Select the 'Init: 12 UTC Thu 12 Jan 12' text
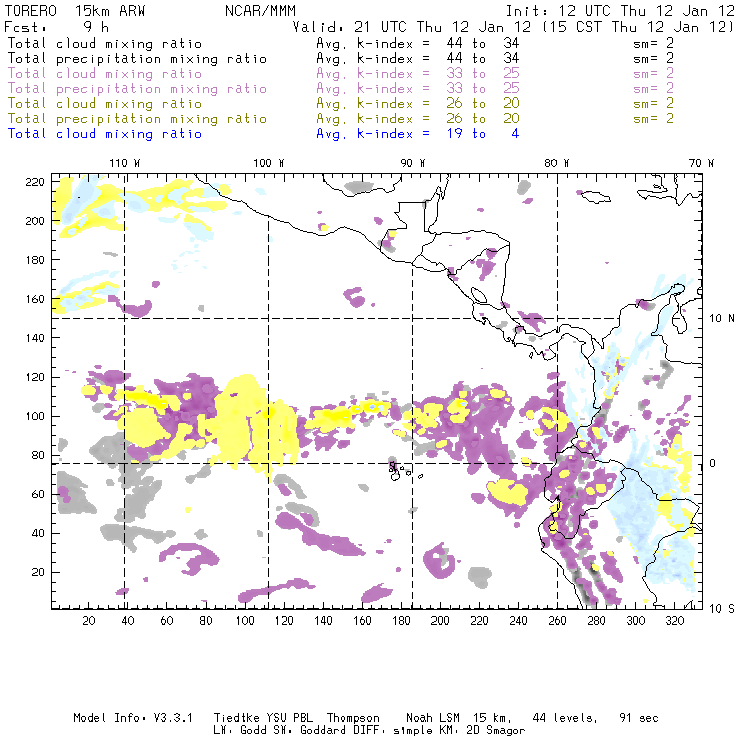The width and height of the screenshot is (740, 740). [620, 11]
